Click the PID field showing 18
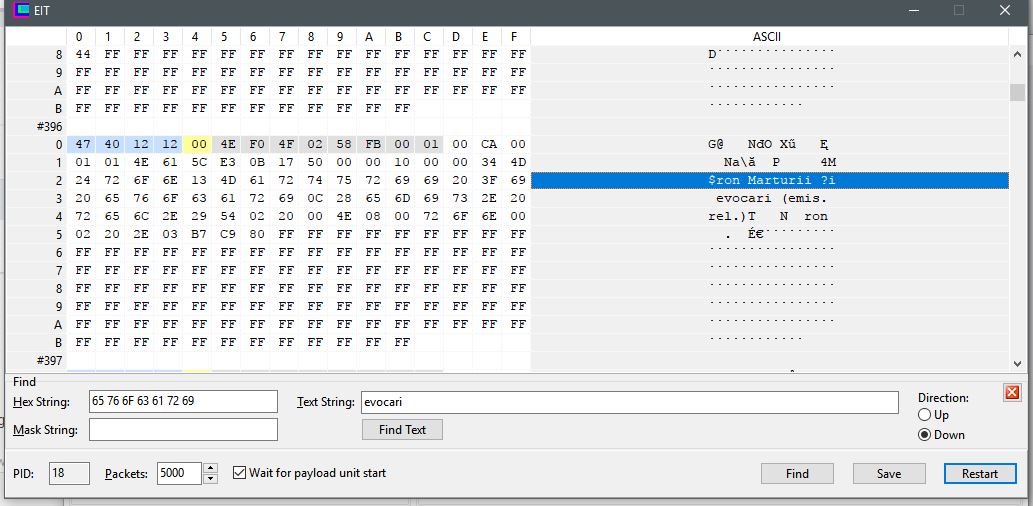The image size is (1033, 506). [x=69, y=473]
